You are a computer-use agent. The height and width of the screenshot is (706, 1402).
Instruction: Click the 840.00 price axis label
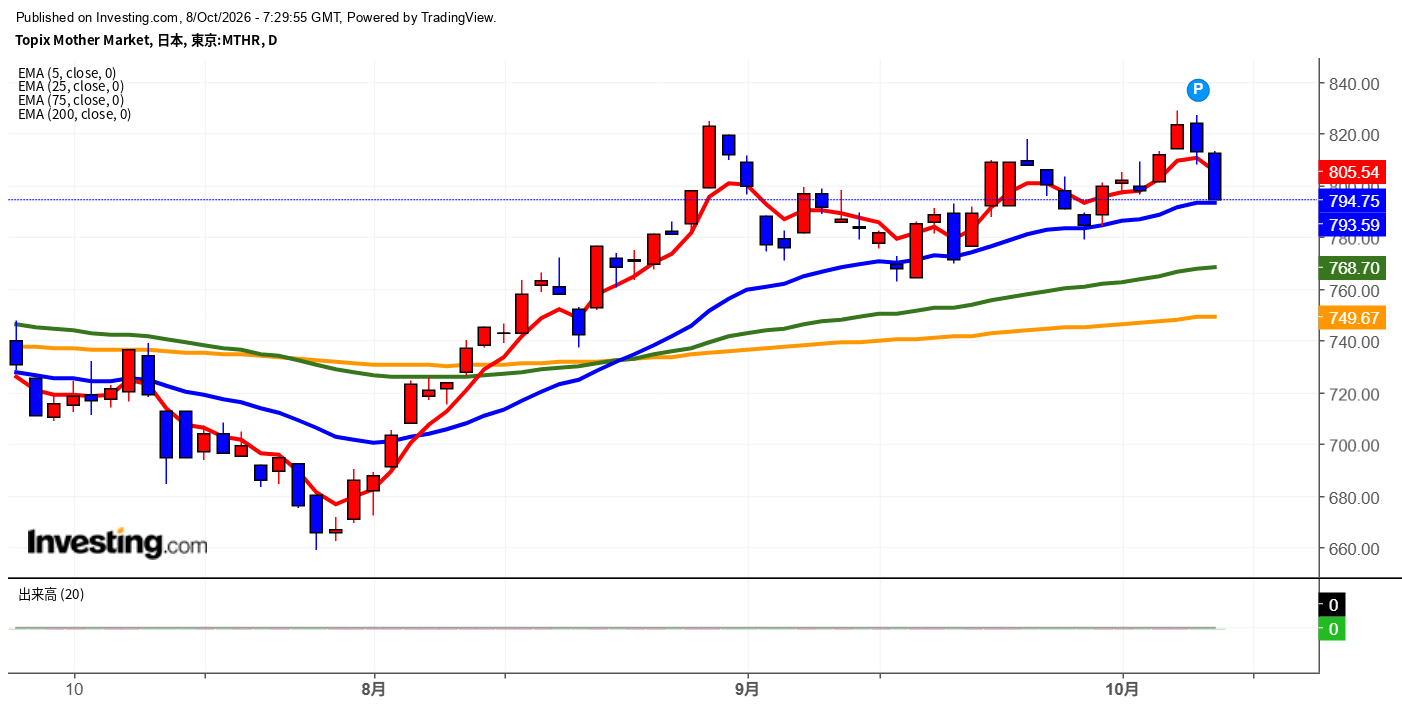1353,84
